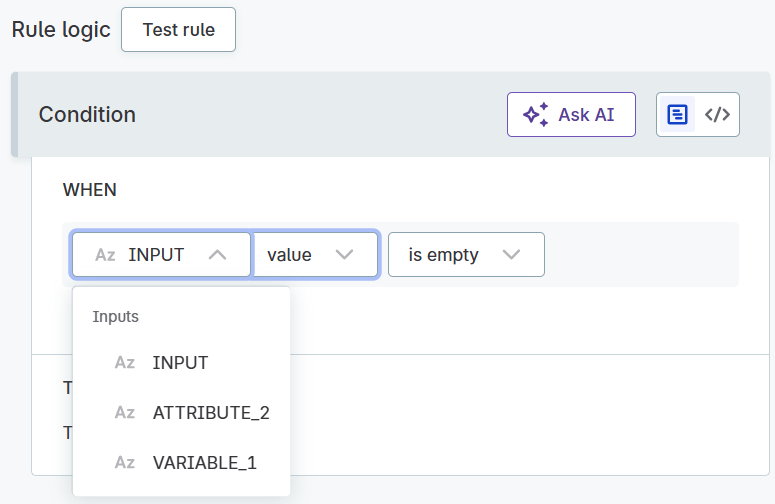This screenshot has width=775, height=504.
Task: Click the Rule logic heading
Action: point(61,30)
